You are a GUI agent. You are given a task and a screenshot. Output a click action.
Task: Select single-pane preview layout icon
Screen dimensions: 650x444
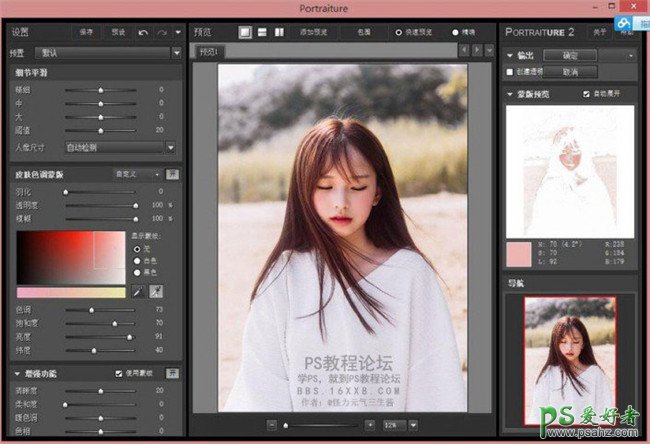(x=246, y=32)
